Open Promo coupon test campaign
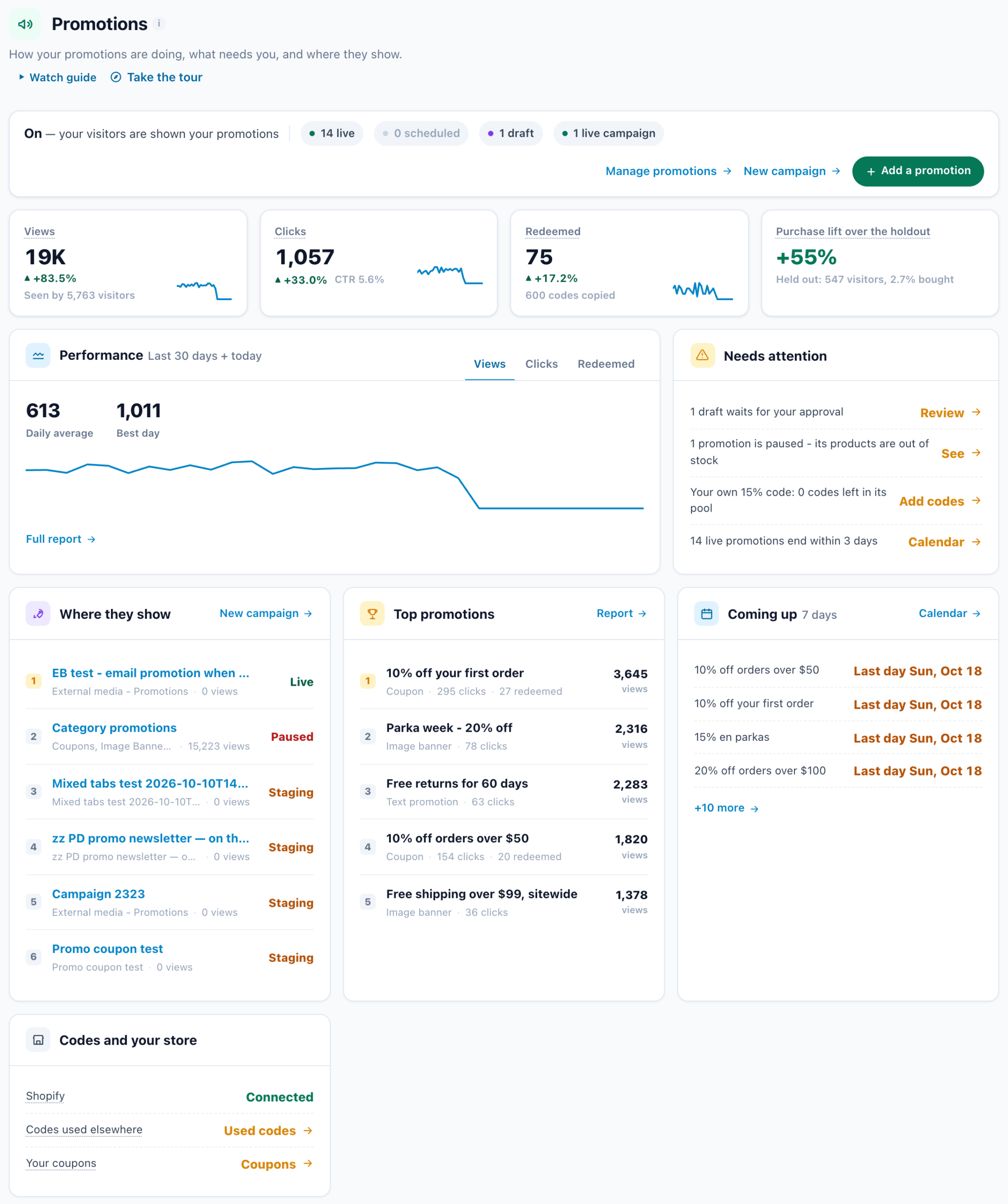The image size is (1008, 1204). [x=107, y=949]
